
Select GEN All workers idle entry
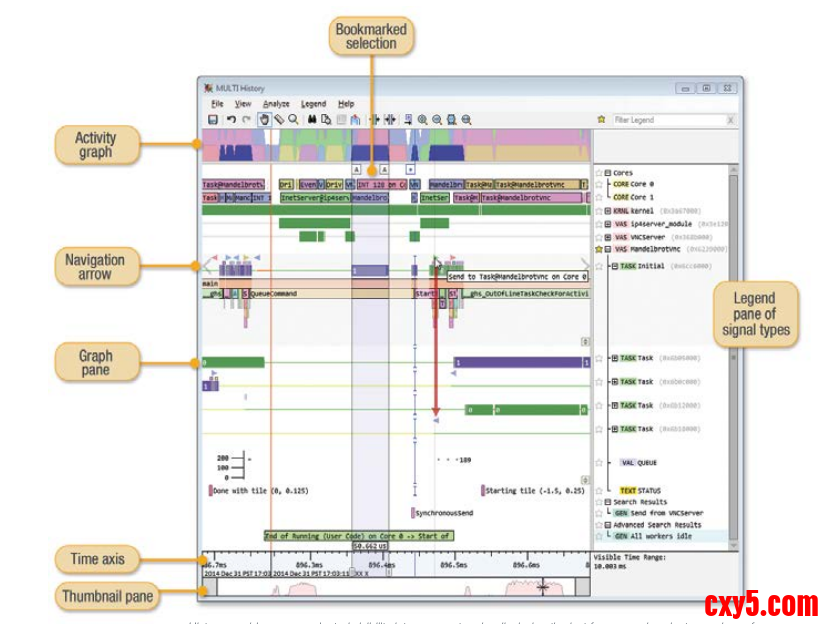tap(653, 536)
